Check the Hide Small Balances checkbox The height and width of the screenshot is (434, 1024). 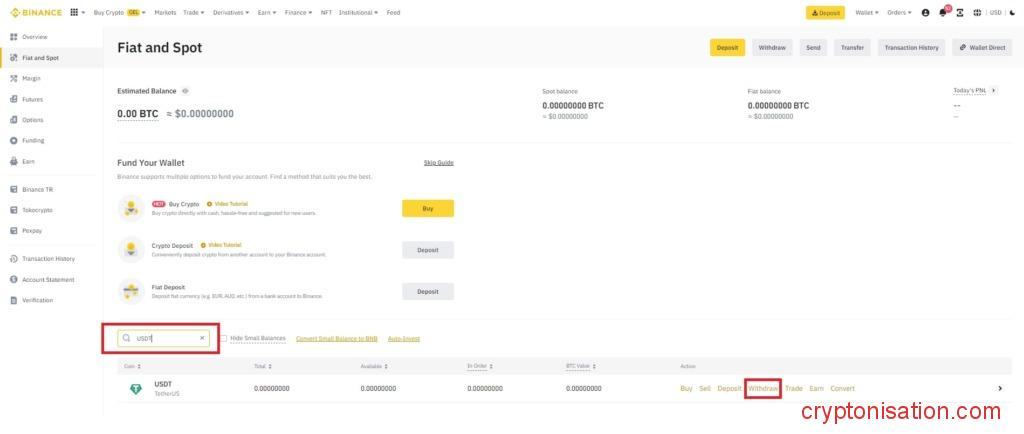(x=224, y=339)
